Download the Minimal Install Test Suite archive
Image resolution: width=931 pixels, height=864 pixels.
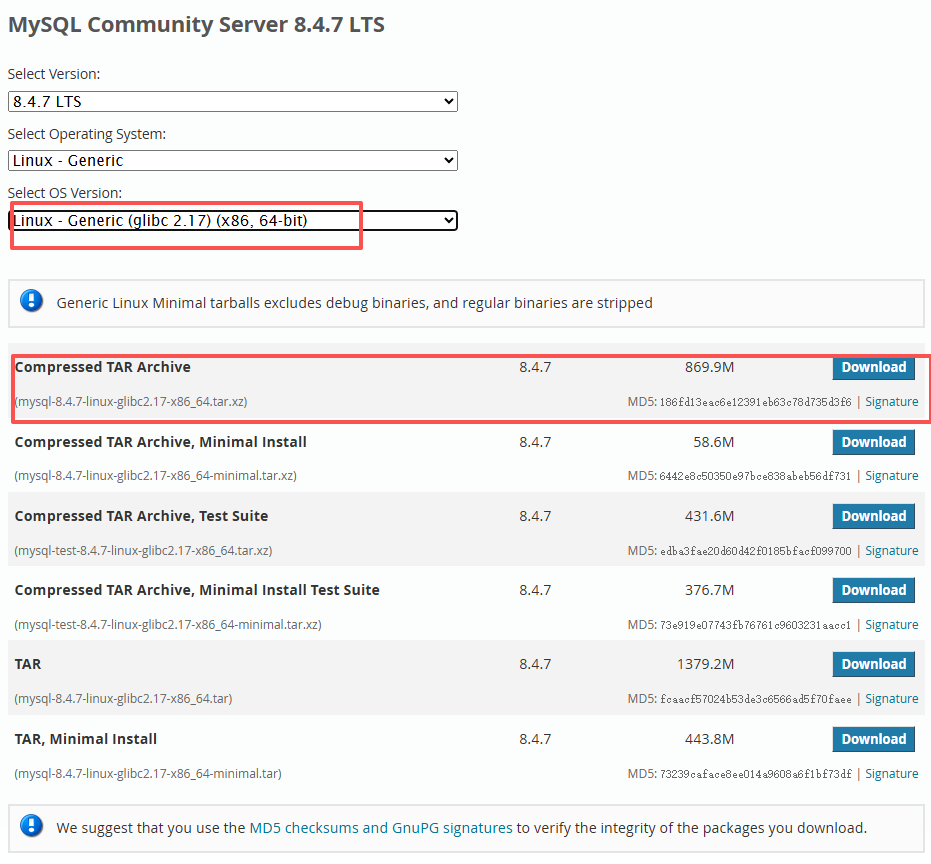coord(873,590)
